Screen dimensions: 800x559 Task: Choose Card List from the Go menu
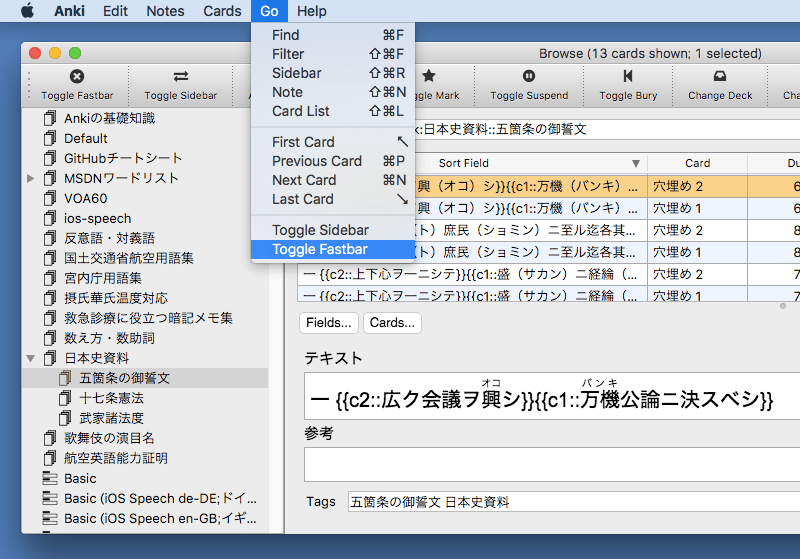[333, 111]
